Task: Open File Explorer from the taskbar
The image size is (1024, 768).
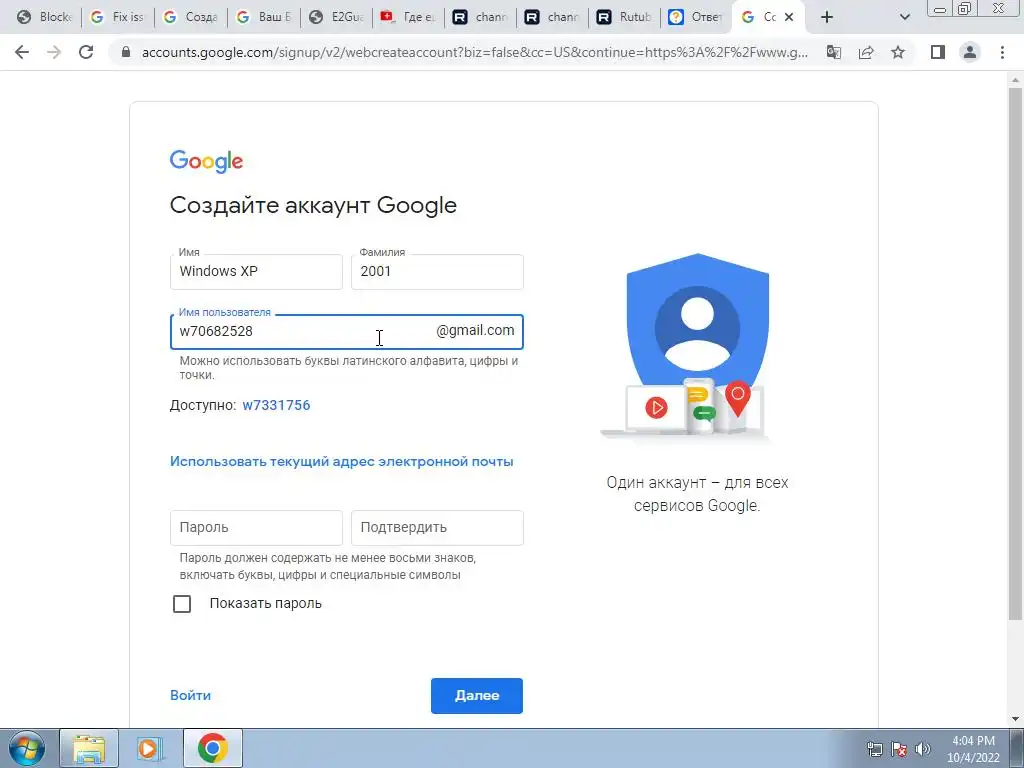Action: click(89, 748)
